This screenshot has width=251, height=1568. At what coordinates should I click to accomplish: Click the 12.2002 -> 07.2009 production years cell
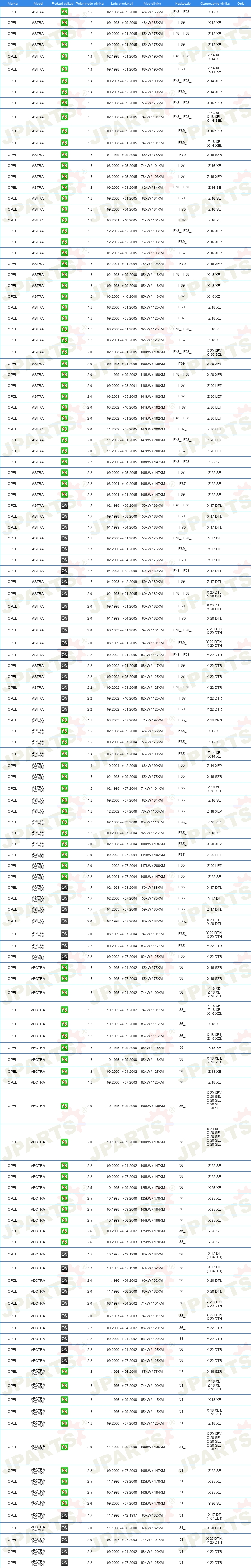tap(122, 811)
